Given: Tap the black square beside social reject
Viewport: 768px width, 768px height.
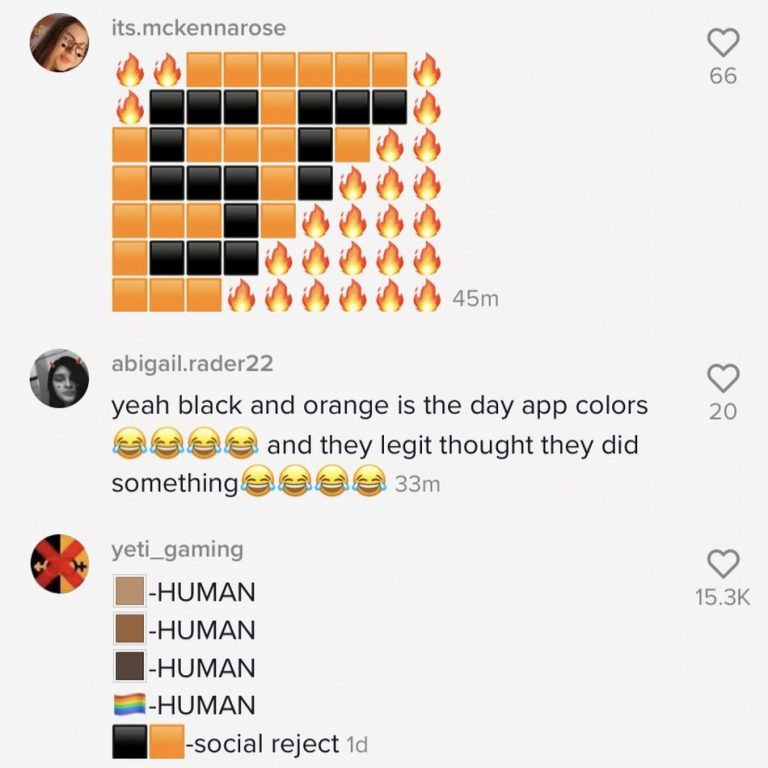Looking at the screenshot, I should (130, 742).
